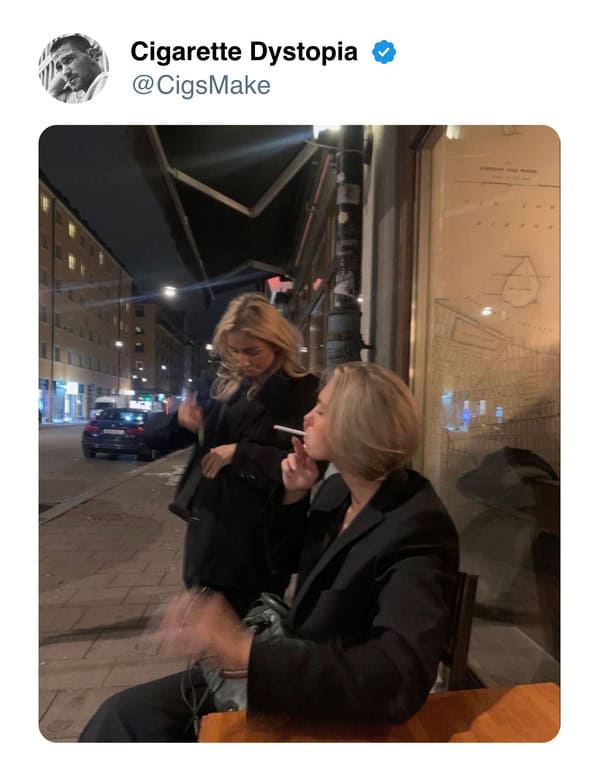This screenshot has height=776, width=599.
Task: Click the wooden chair back in photo
Action: pyautogui.click(x=463, y=631)
